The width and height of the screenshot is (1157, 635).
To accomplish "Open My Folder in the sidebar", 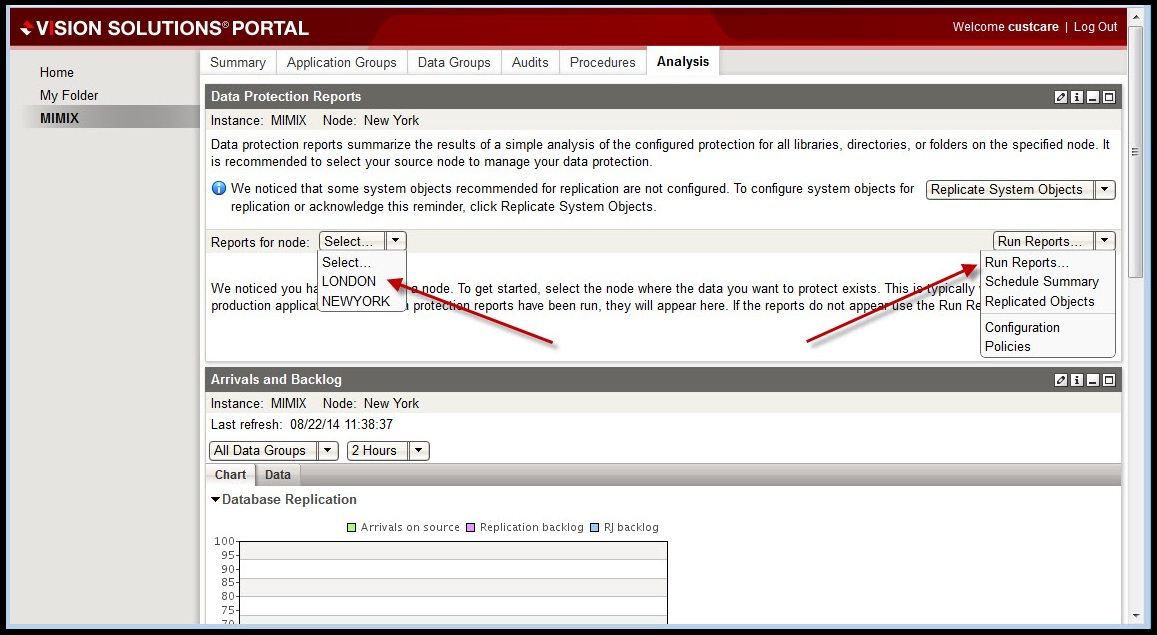I will coord(69,96).
